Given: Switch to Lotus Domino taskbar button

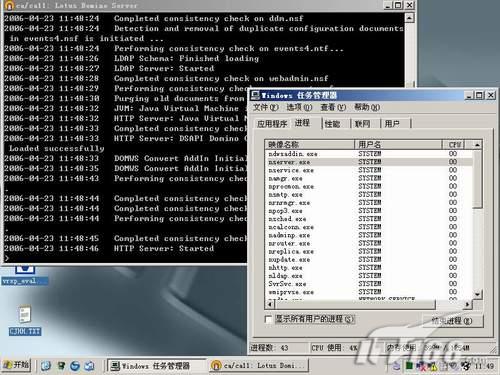Looking at the screenshot, I should click(259, 366).
